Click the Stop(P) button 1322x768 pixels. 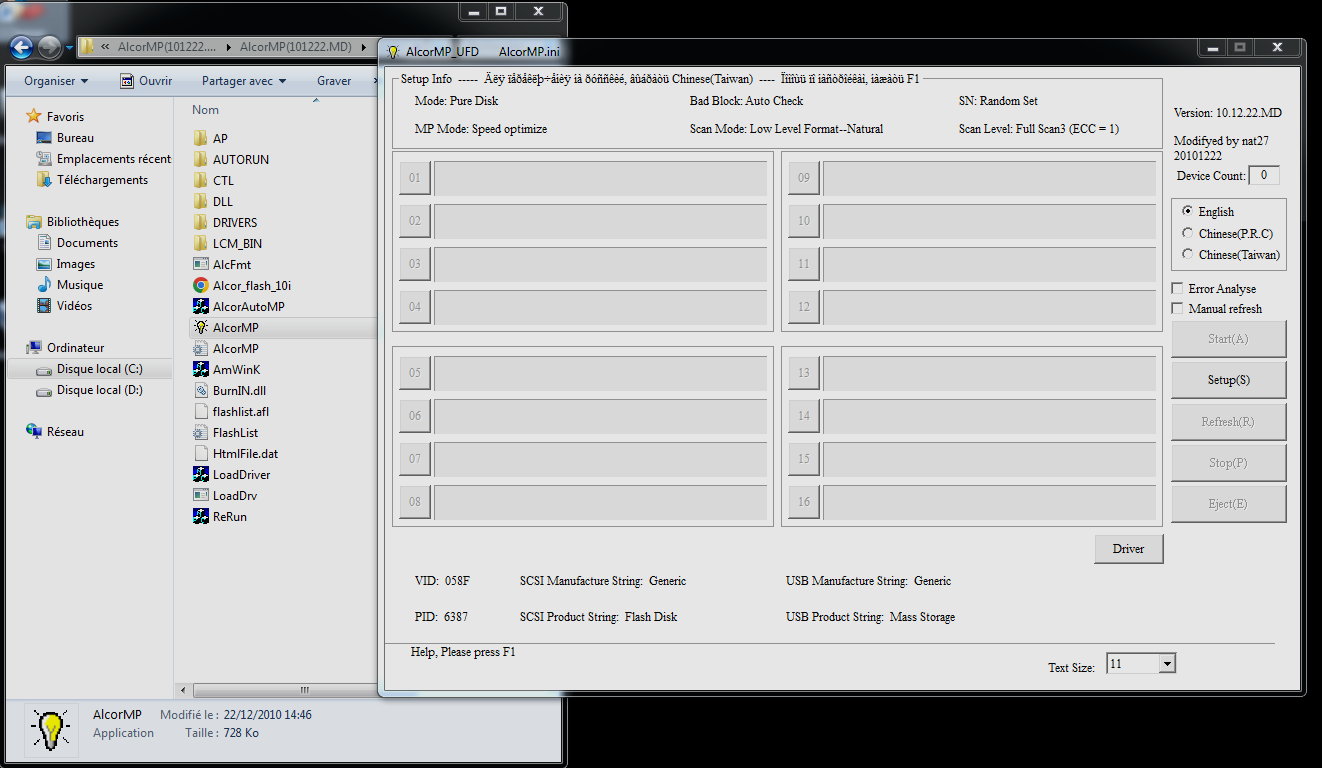coord(1228,463)
